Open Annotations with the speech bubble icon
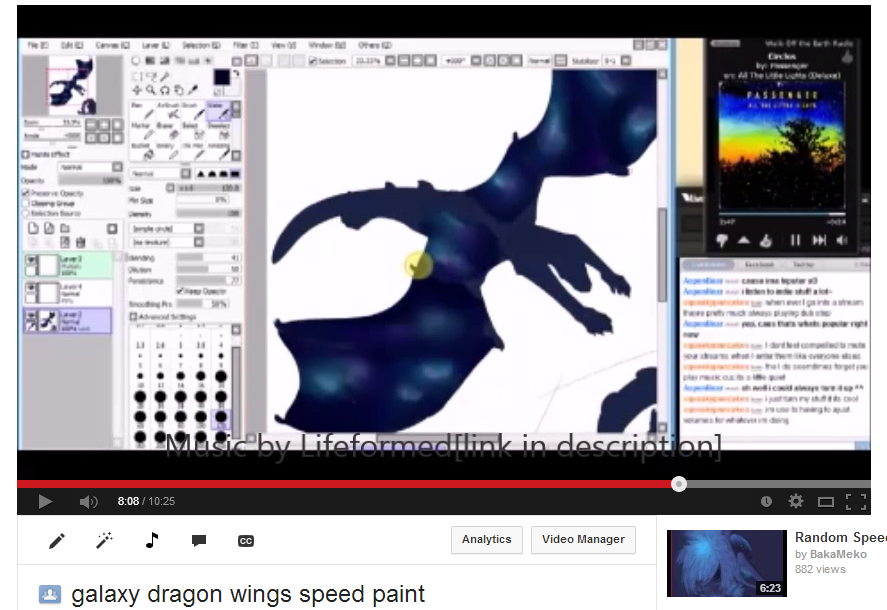 [199, 541]
